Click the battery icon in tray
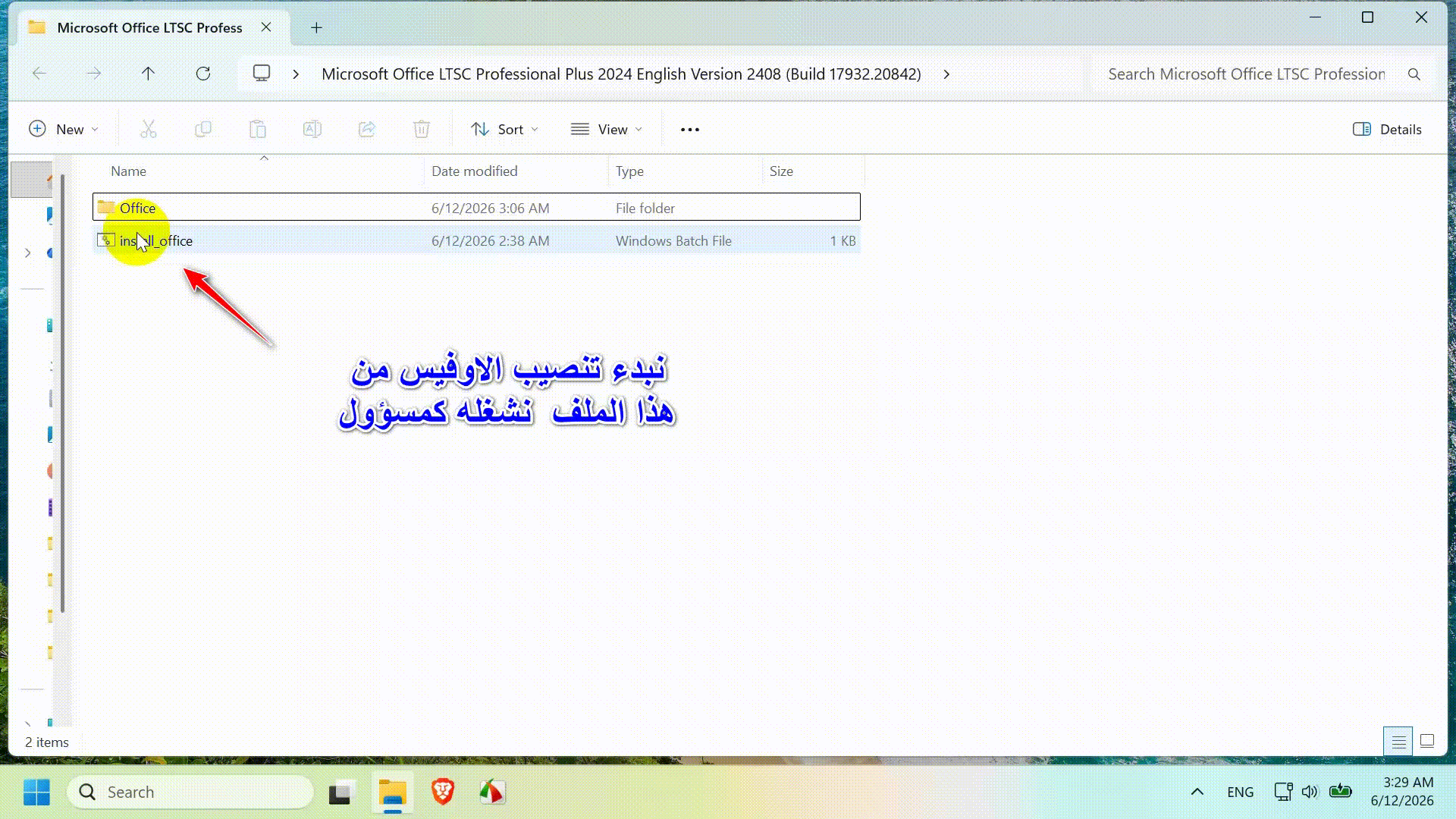Viewport: 1456px width, 819px height. 1341,792
